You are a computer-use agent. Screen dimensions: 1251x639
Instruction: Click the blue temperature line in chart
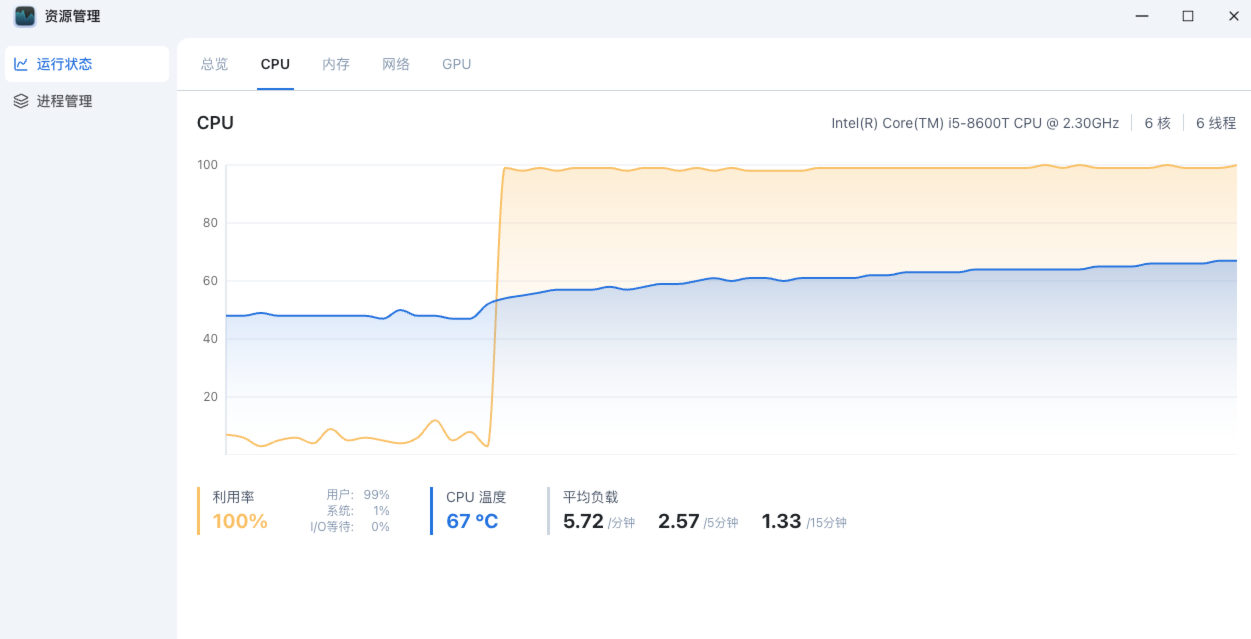point(800,278)
